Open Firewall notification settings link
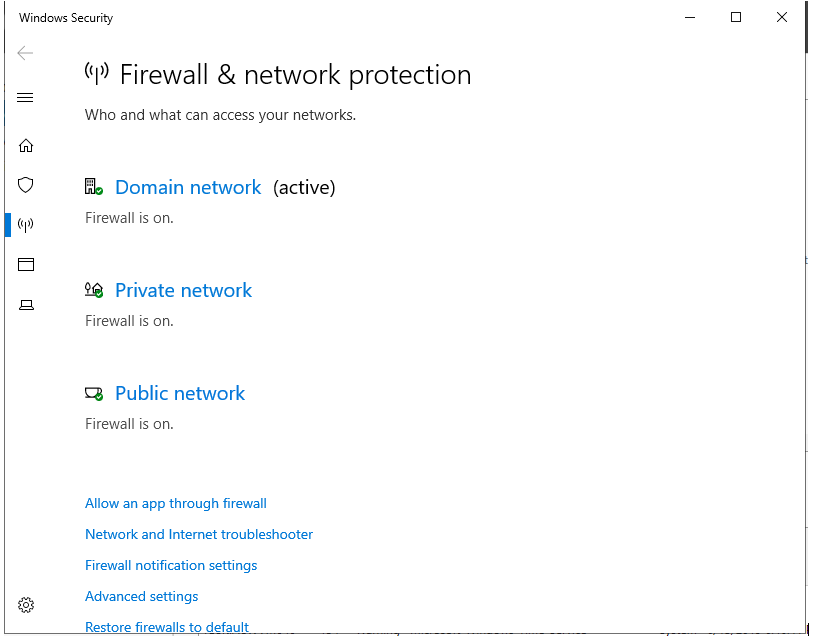This screenshot has width=813, height=636. [x=171, y=566]
